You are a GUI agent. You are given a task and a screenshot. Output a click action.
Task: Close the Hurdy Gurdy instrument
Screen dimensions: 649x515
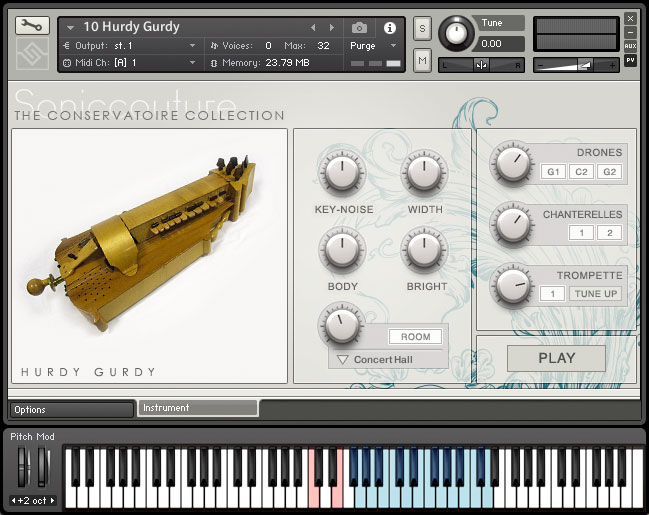630,18
